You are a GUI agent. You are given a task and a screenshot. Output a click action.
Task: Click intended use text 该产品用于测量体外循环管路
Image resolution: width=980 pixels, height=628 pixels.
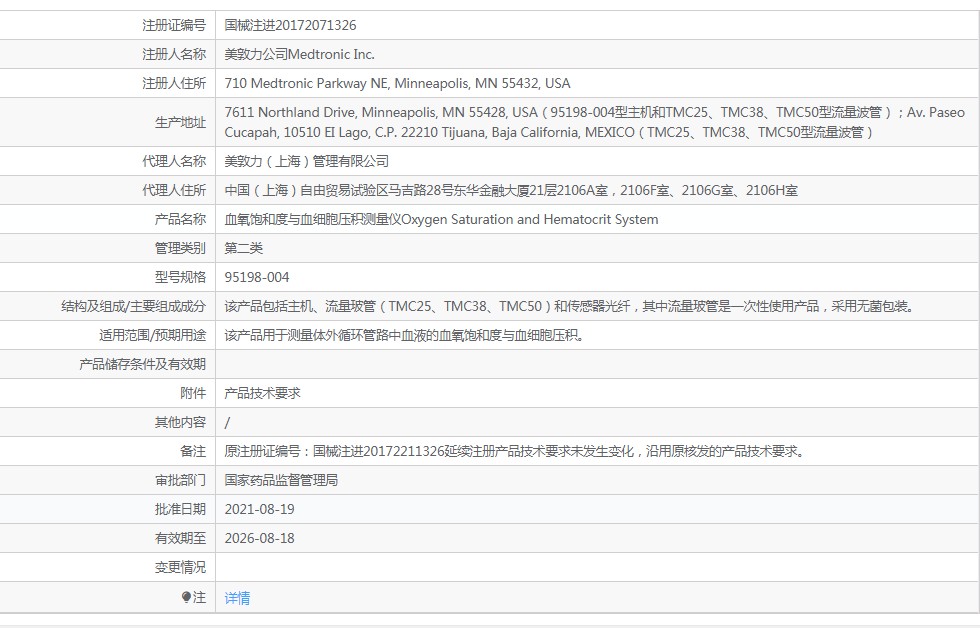pos(404,335)
